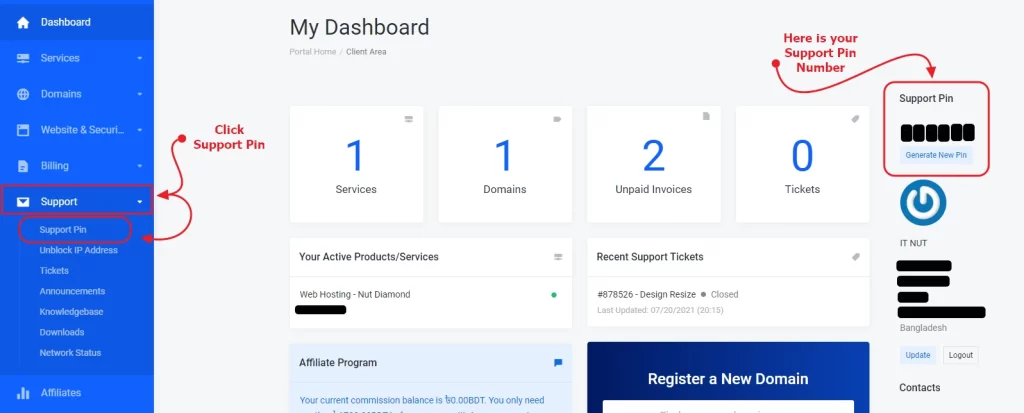Viewport: 1024px width, 413px height.
Task: Open Tickets under Support
Action: 54,271
